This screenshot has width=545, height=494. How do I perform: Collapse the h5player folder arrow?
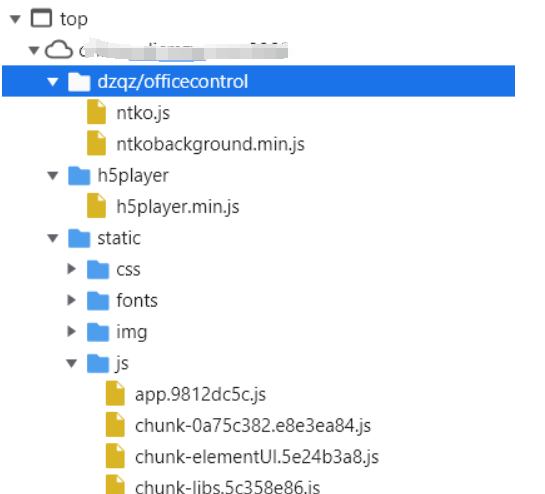point(52,176)
